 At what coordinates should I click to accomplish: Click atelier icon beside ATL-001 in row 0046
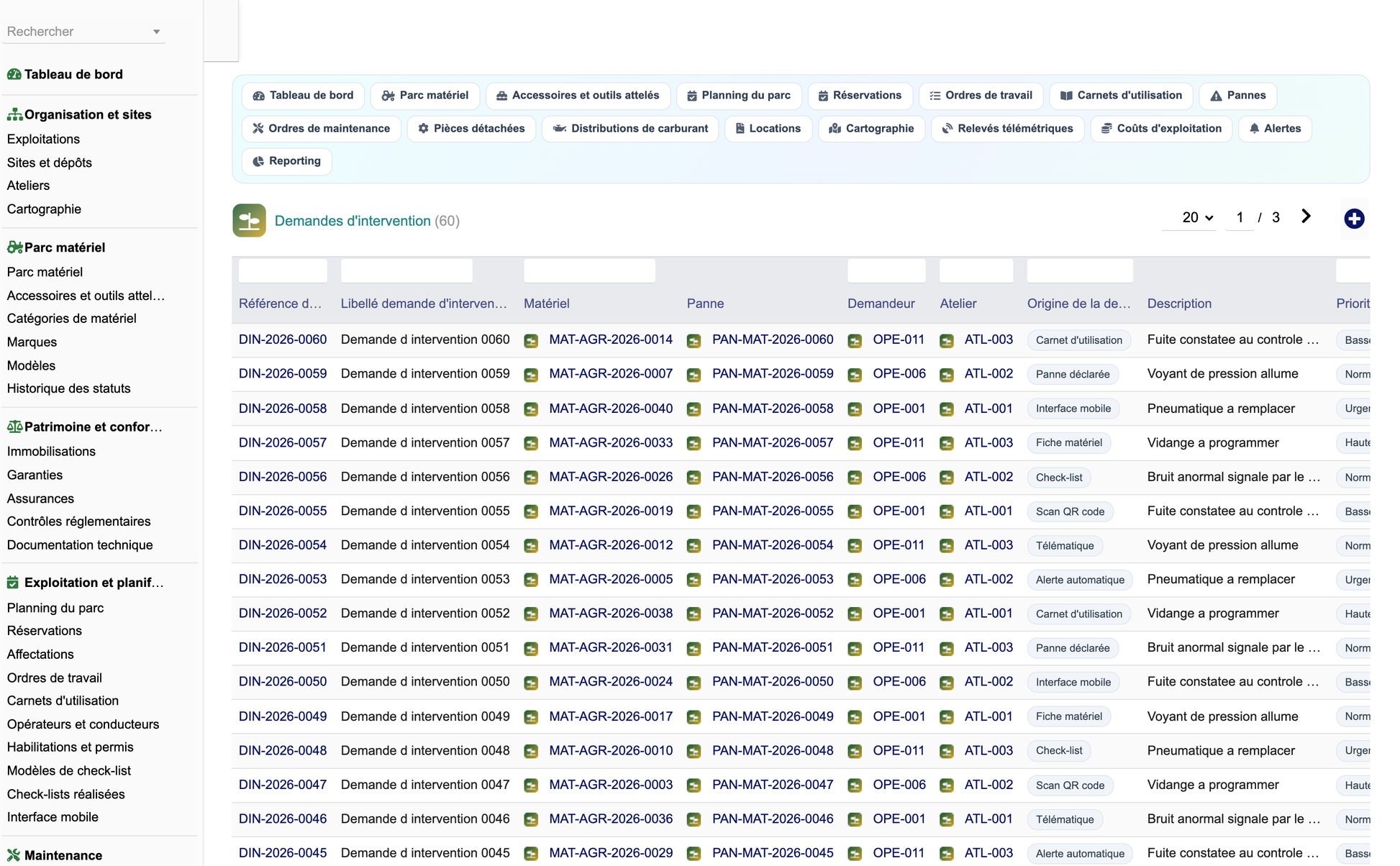947,819
